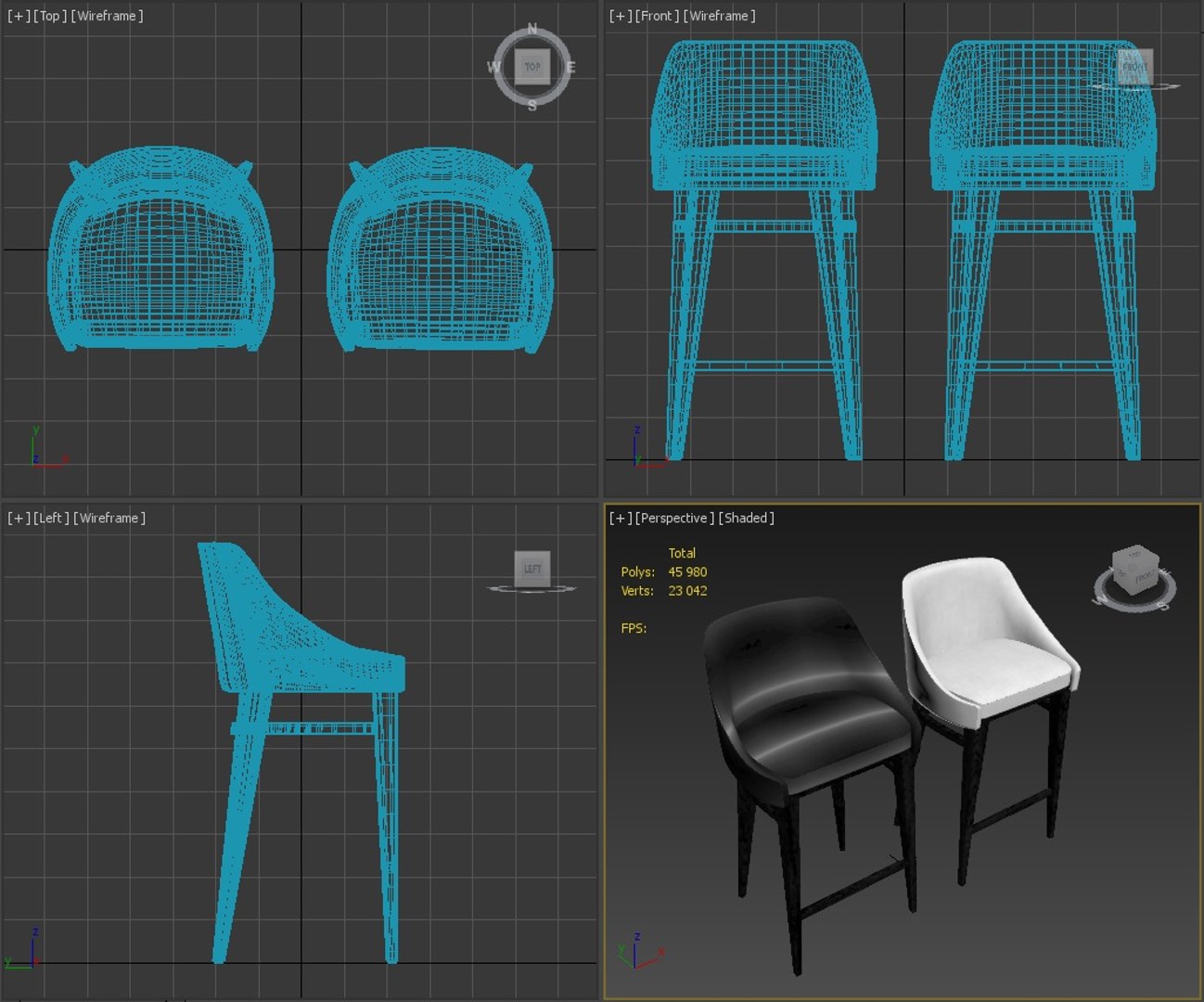This screenshot has height=1002, width=1204.
Task: Click the axis tripod in Left viewport
Action: 22,949
